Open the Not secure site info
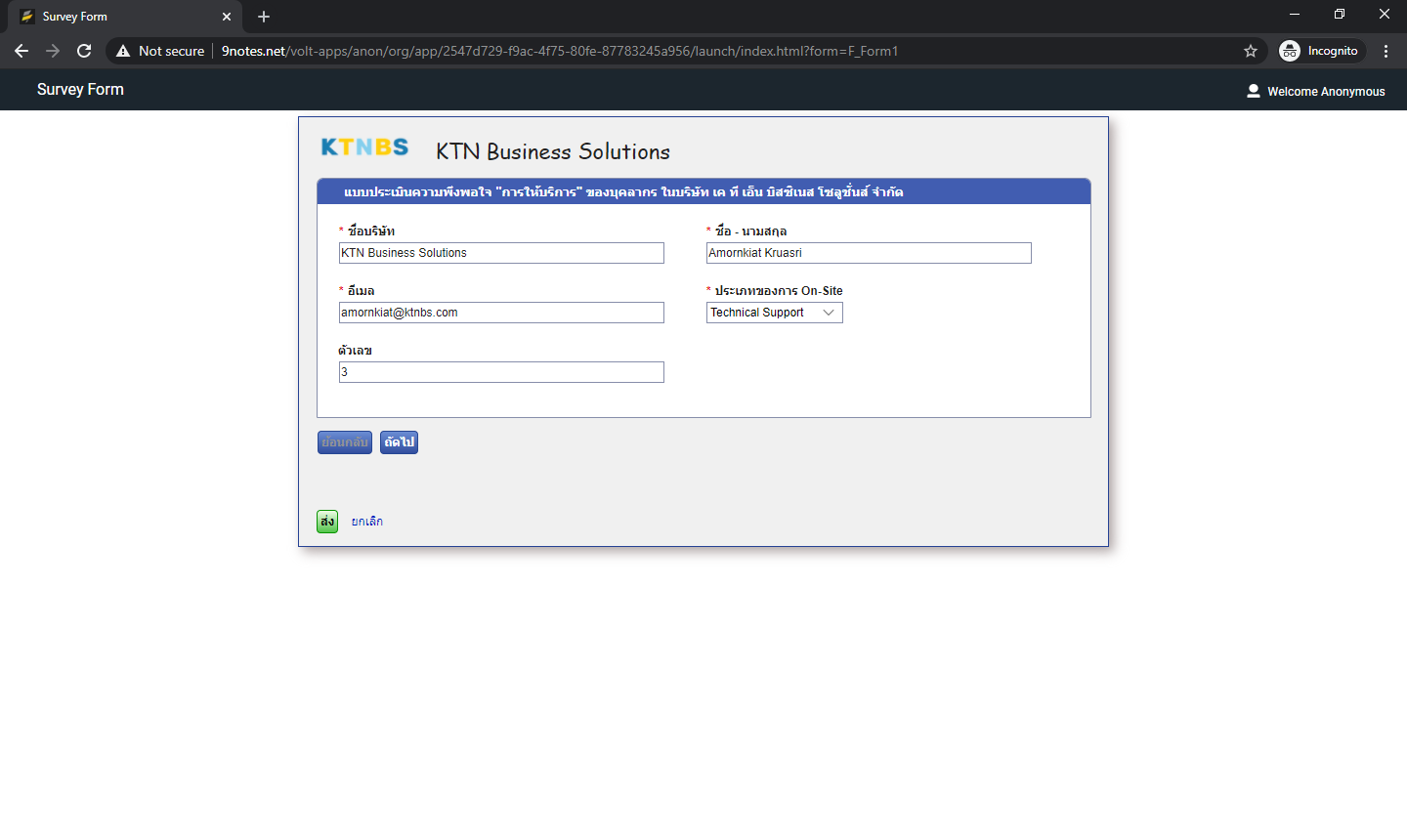This screenshot has height=840, width=1407. [160, 51]
